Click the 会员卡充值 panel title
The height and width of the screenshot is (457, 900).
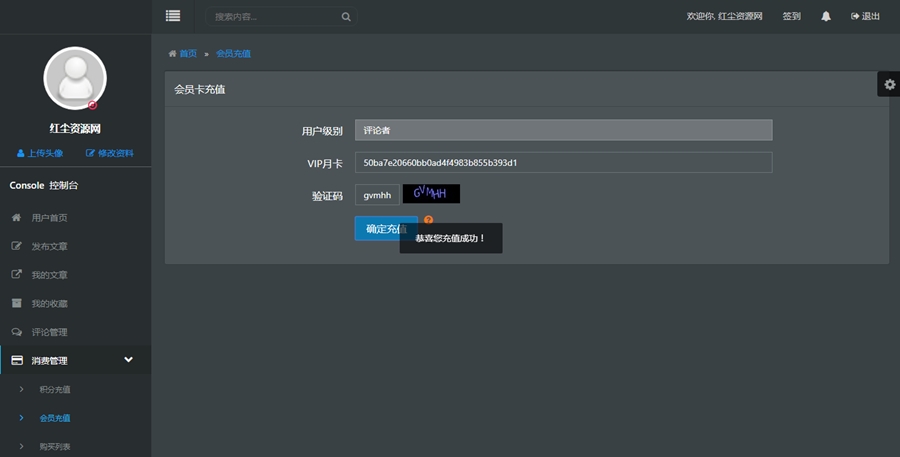tap(200, 90)
